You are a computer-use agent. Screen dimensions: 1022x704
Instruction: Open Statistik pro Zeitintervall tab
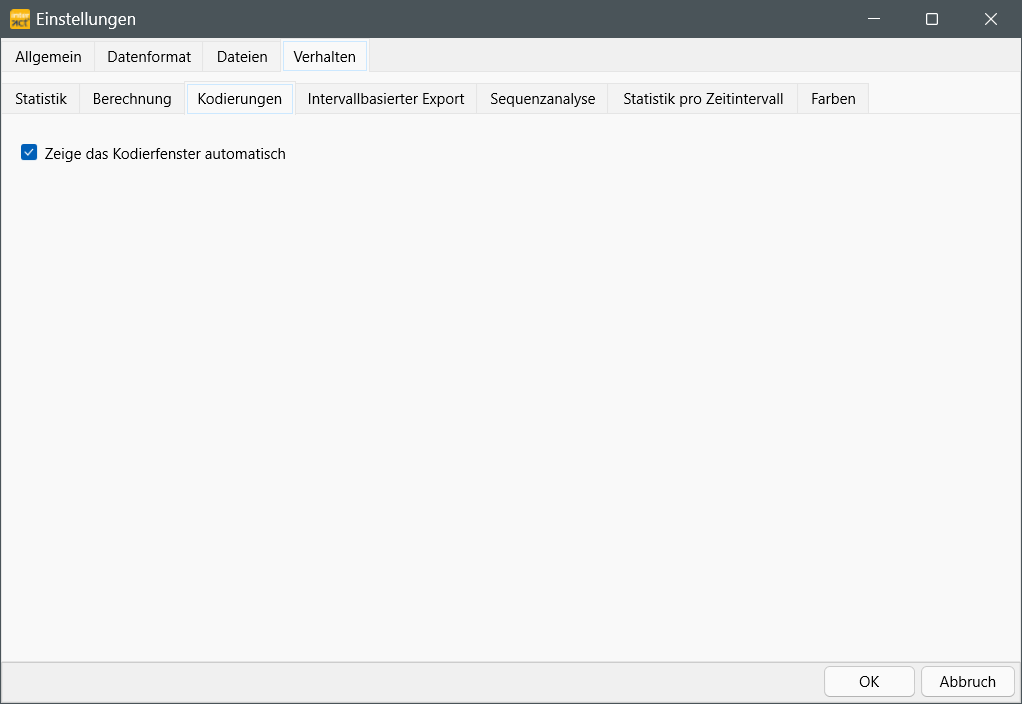(703, 98)
